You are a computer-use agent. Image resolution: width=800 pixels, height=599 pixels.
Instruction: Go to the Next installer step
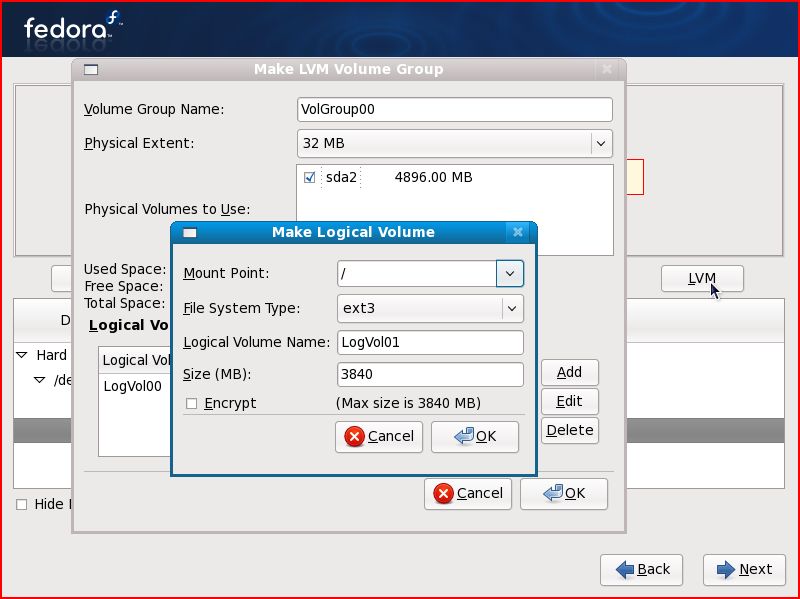744,569
